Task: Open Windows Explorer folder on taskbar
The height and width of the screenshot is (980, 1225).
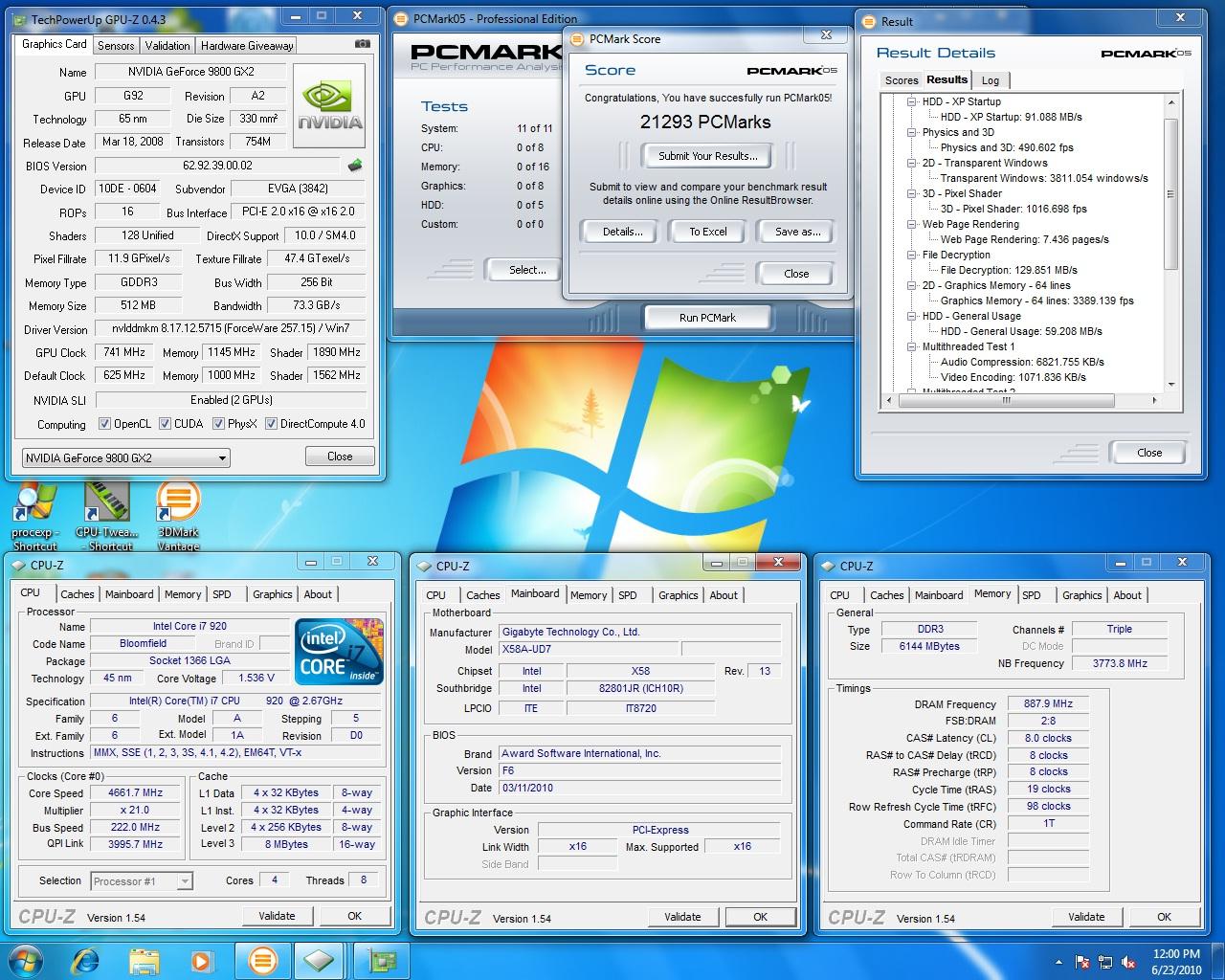Action: [144, 960]
